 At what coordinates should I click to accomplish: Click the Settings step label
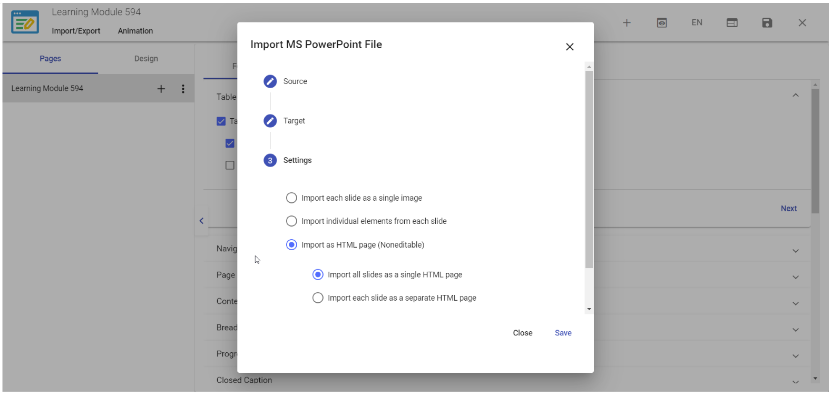[x=297, y=160]
